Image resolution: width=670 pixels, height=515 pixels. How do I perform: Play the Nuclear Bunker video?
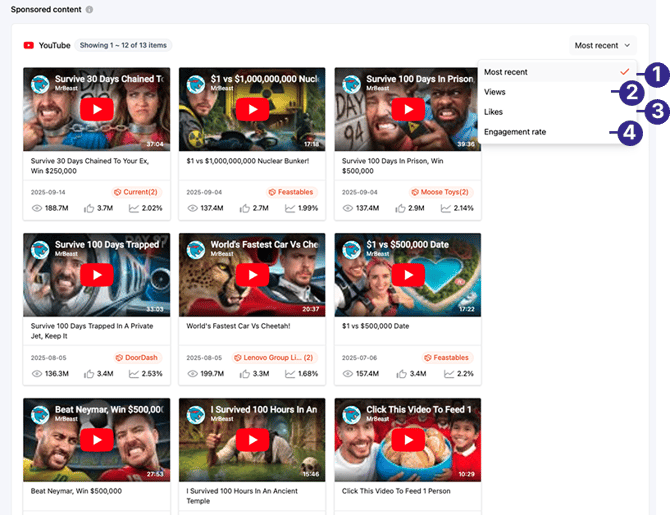coord(252,109)
